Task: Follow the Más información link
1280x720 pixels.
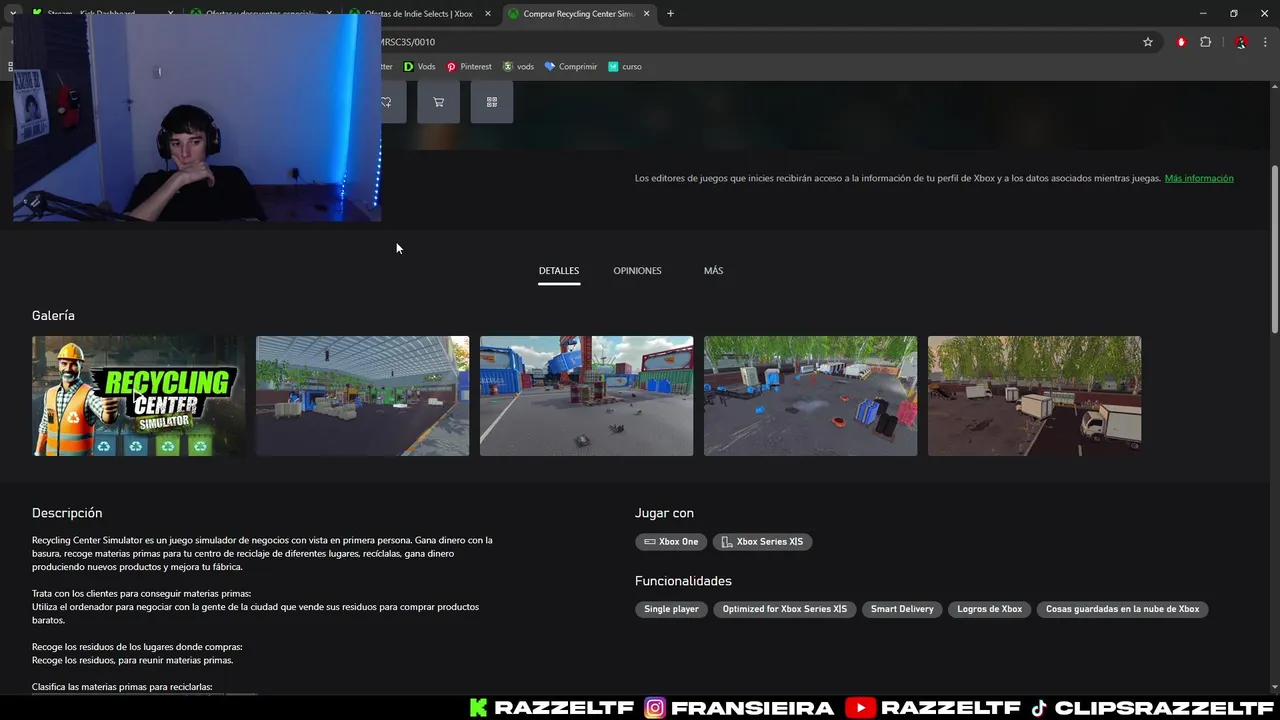Action: [x=1199, y=178]
